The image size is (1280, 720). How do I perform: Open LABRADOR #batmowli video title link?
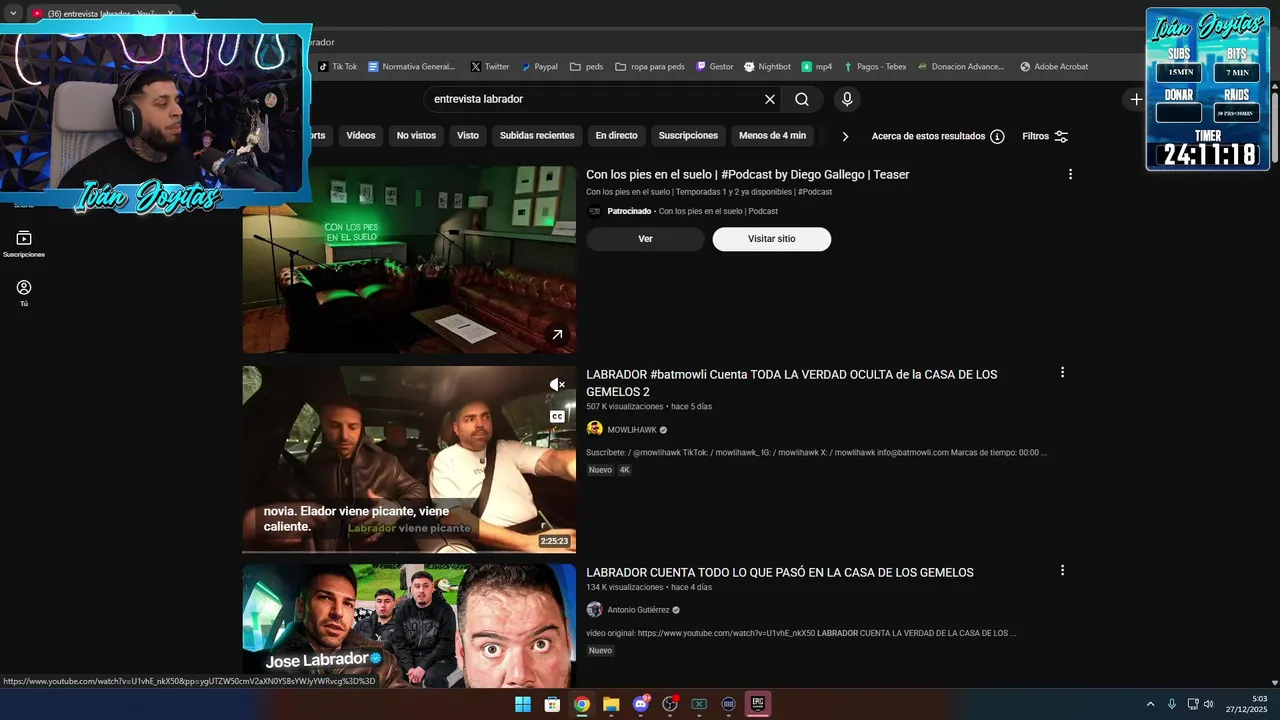[791, 383]
